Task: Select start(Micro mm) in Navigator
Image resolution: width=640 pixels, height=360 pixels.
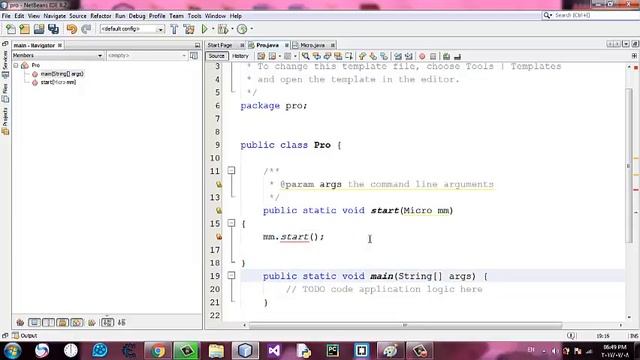Action: tap(58, 82)
